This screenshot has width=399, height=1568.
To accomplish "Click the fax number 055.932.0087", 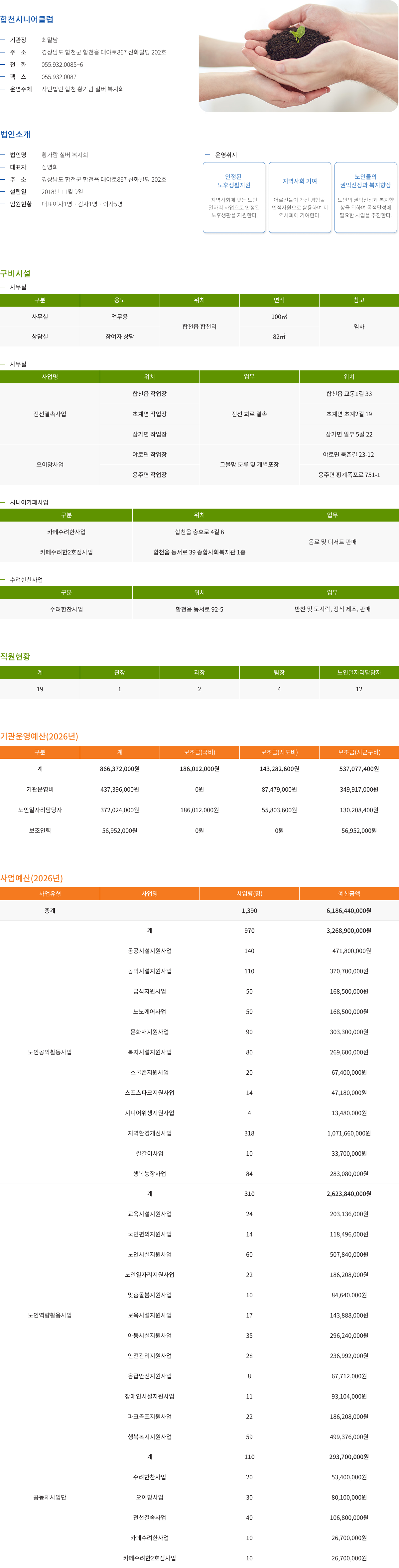I will (x=59, y=77).
